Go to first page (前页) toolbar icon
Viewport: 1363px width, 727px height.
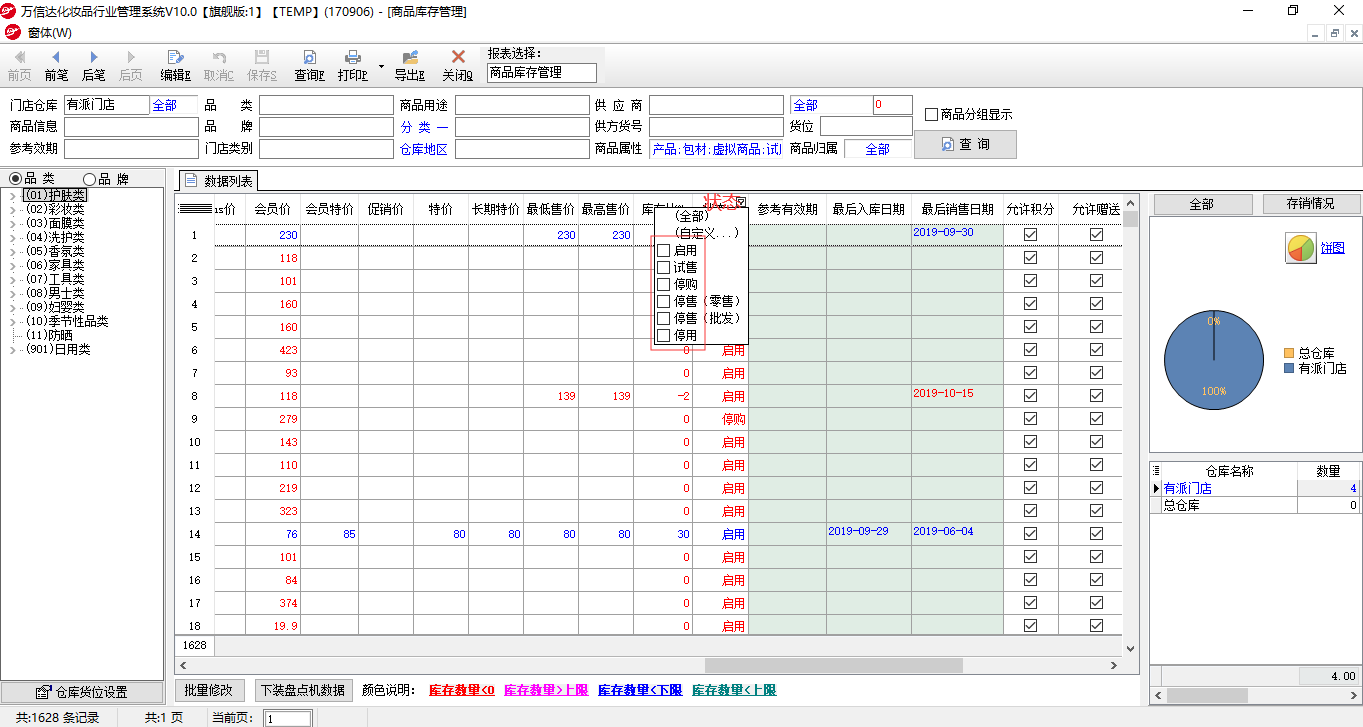19,57
